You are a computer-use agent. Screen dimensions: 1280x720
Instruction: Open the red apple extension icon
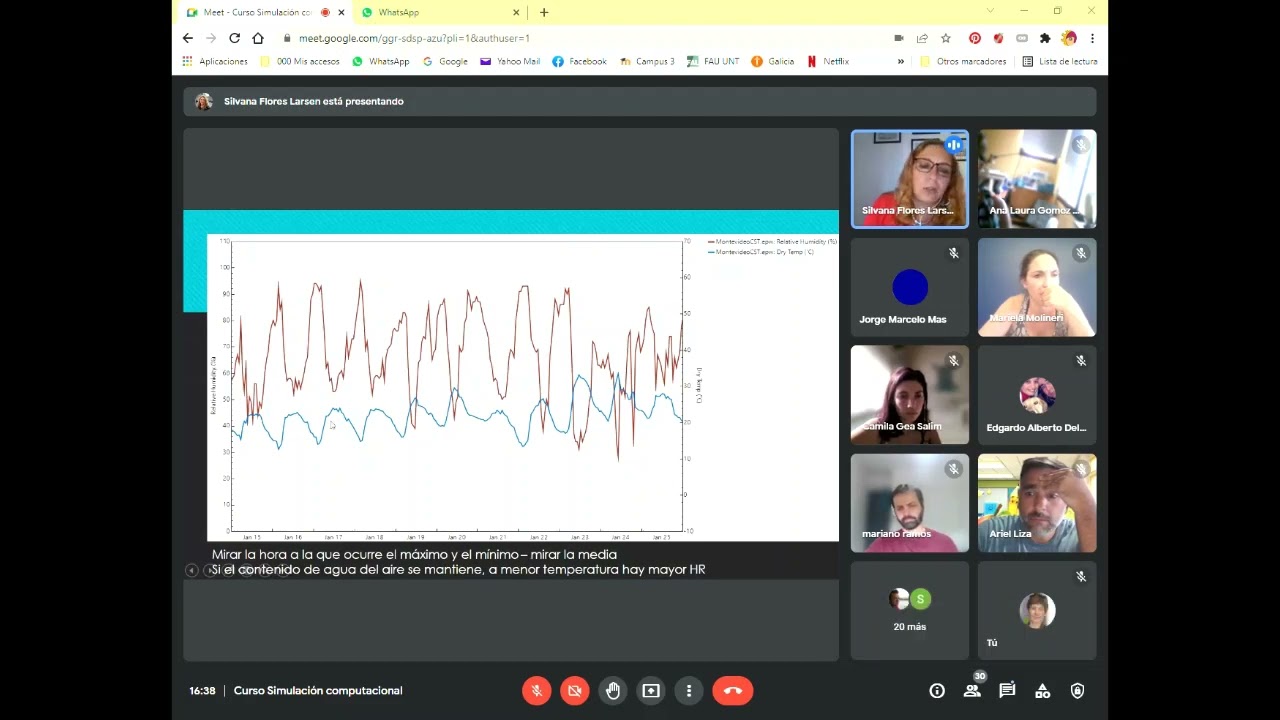(998, 38)
